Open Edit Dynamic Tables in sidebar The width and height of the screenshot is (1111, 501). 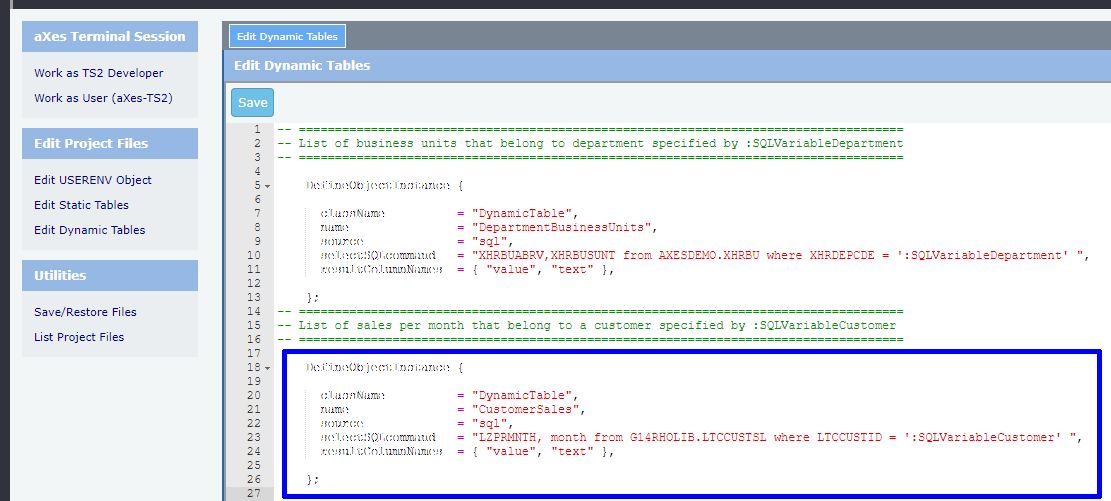click(x=89, y=230)
